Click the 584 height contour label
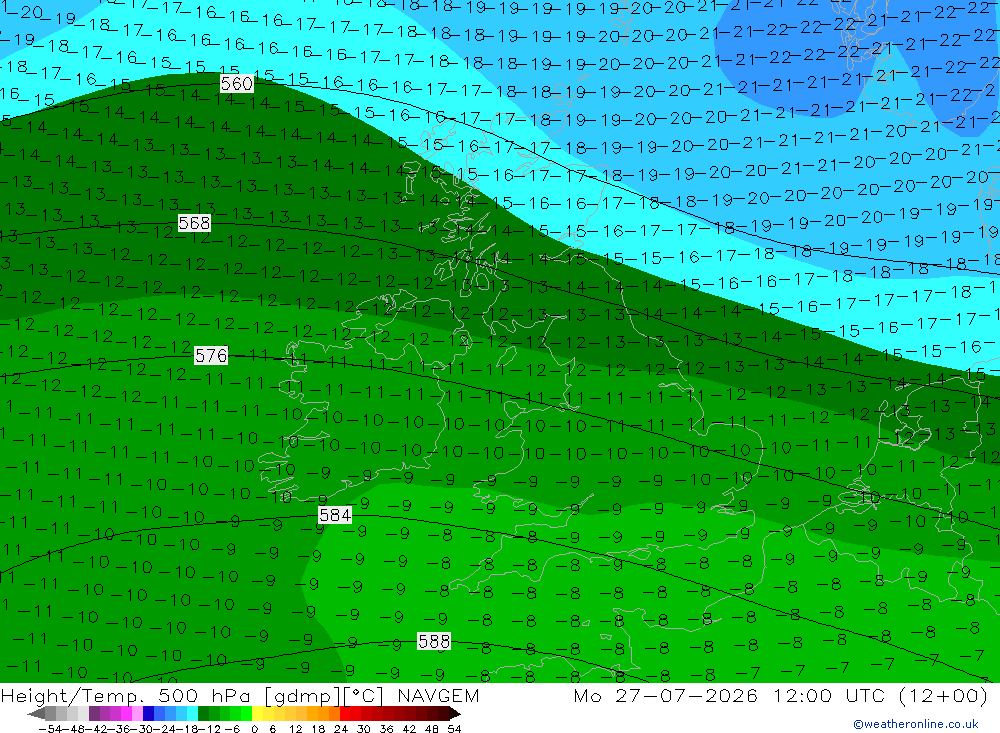Viewport: 1000px width, 733px height. click(335, 515)
